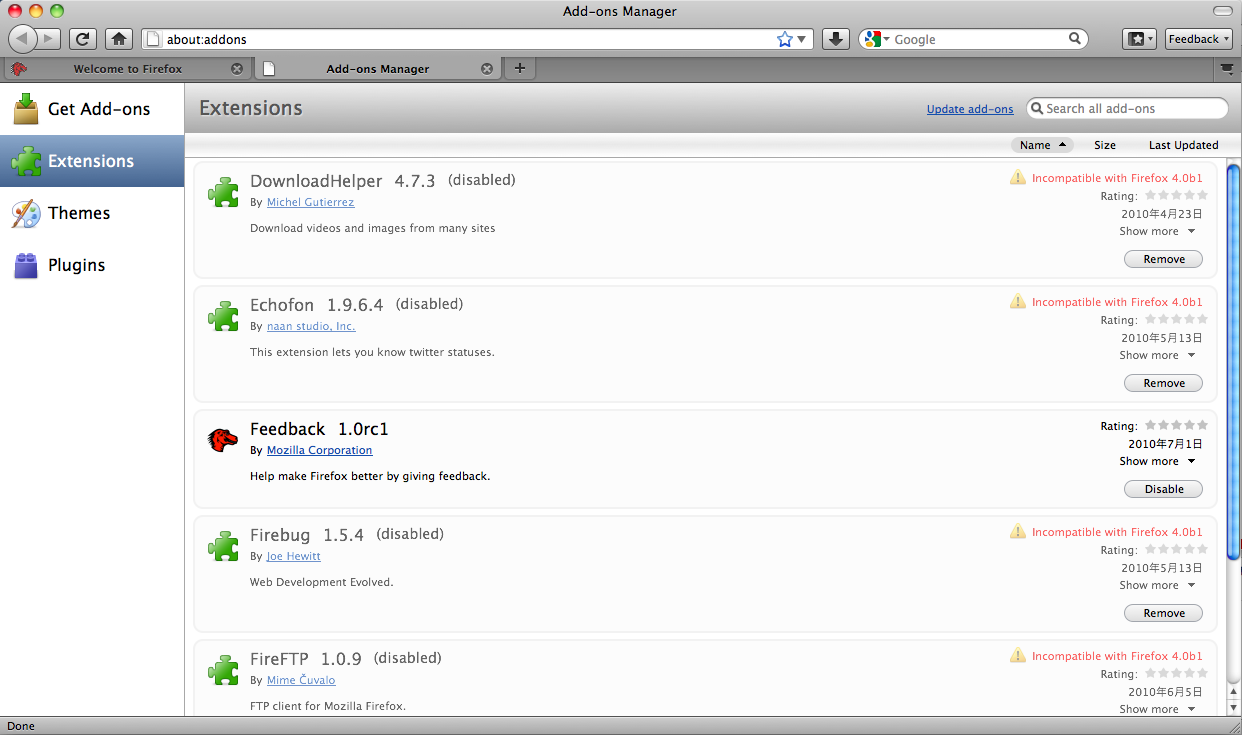Open the URL bar history dropdown arrow

pyautogui.click(x=803, y=39)
